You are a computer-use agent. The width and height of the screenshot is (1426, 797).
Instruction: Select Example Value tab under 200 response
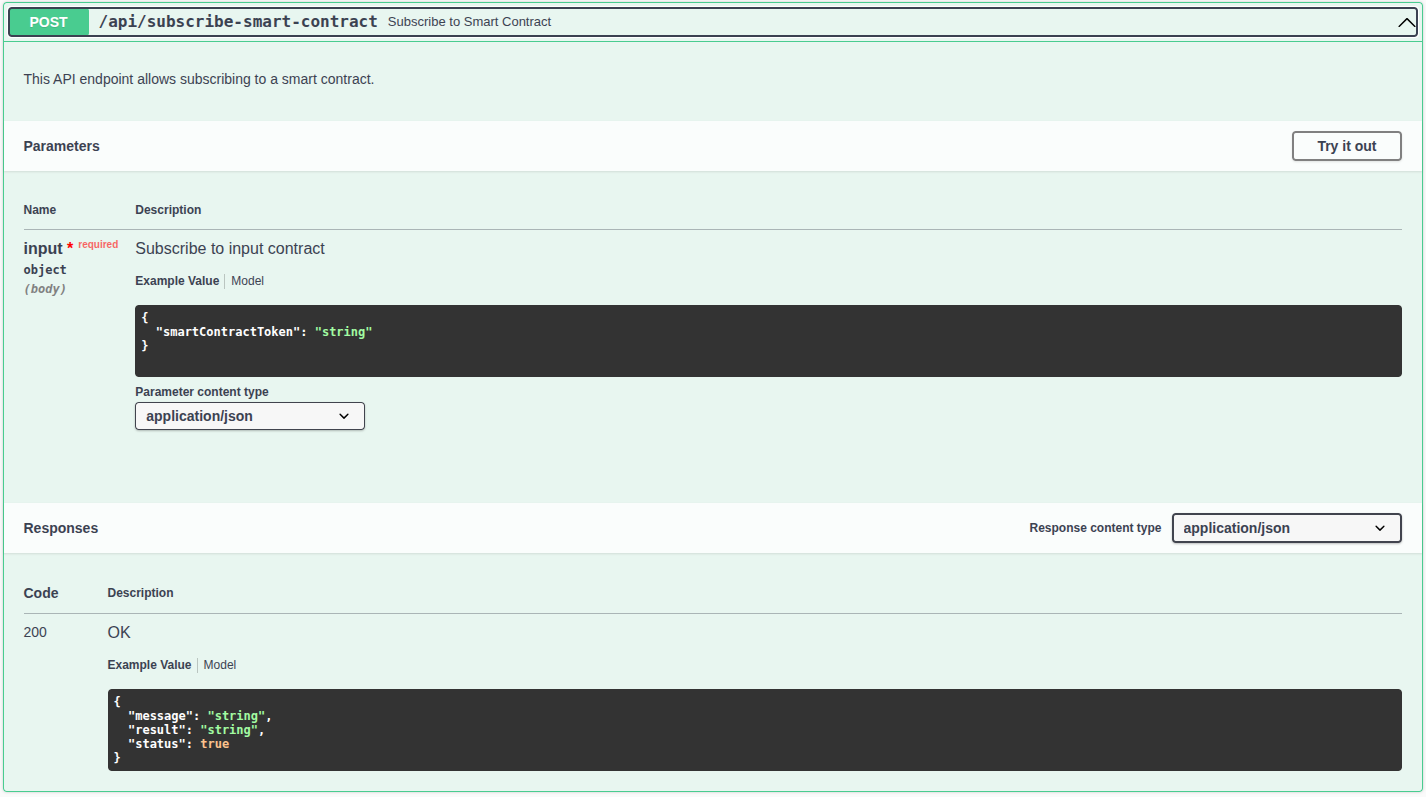click(149, 665)
